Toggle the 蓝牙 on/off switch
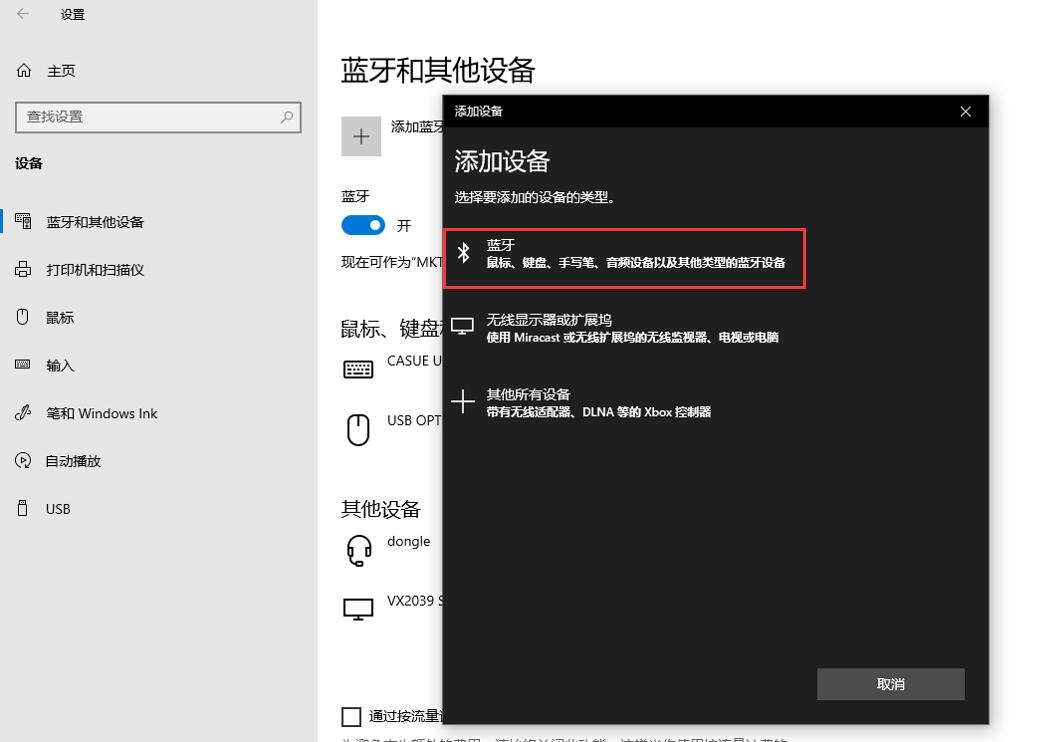This screenshot has width=1046, height=742. (364, 226)
